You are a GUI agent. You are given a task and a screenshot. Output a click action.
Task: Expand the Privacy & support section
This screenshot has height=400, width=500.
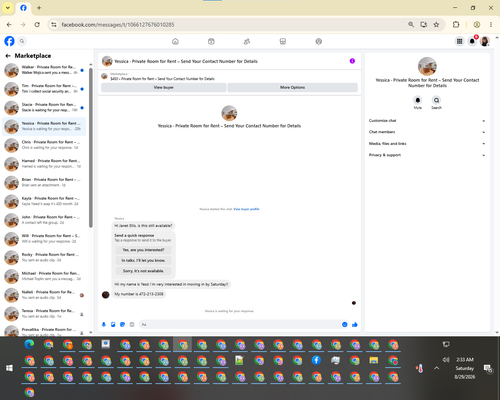pos(427,155)
